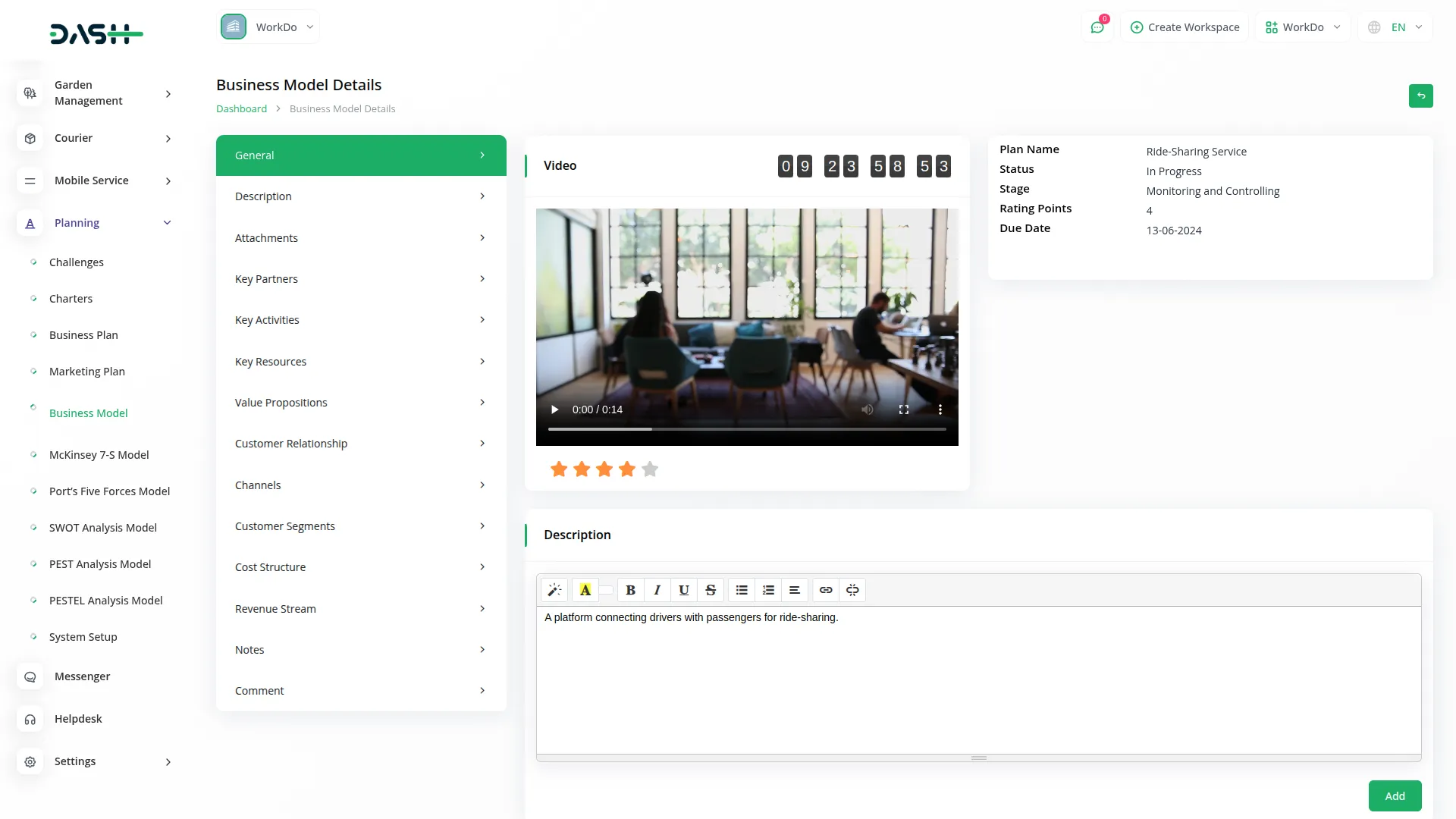Click the insert link icon in editor
The height and width of the screenshot is (819, 1456).
point(826,590)
